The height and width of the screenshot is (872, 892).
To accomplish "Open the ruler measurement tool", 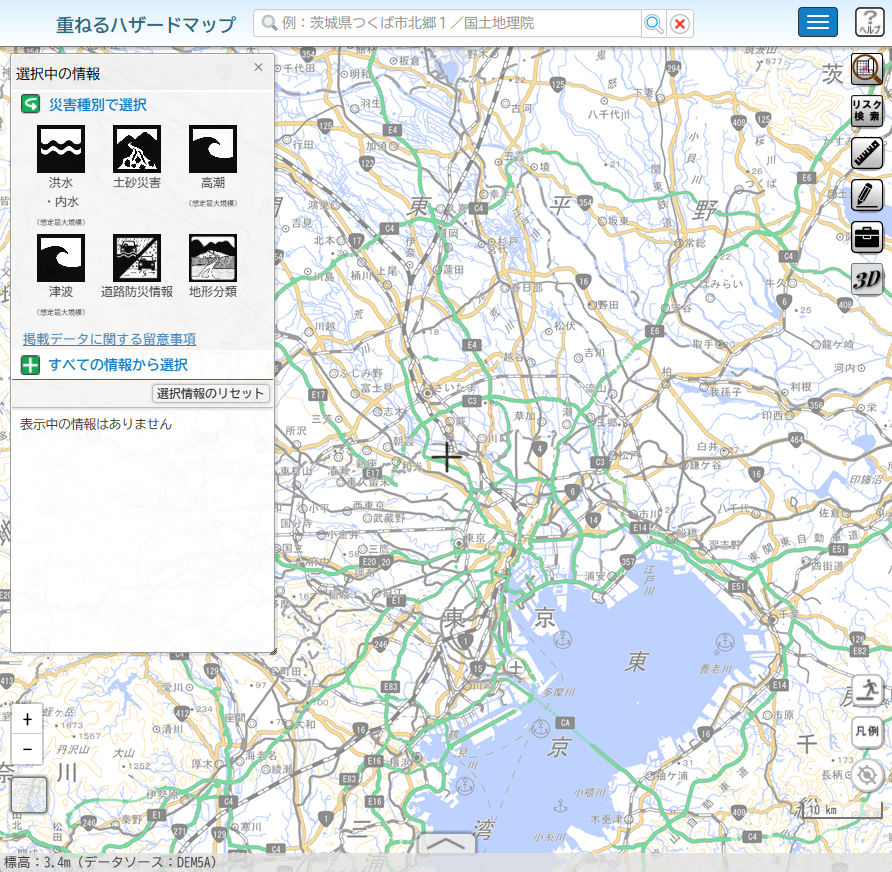I will (867, 153).
